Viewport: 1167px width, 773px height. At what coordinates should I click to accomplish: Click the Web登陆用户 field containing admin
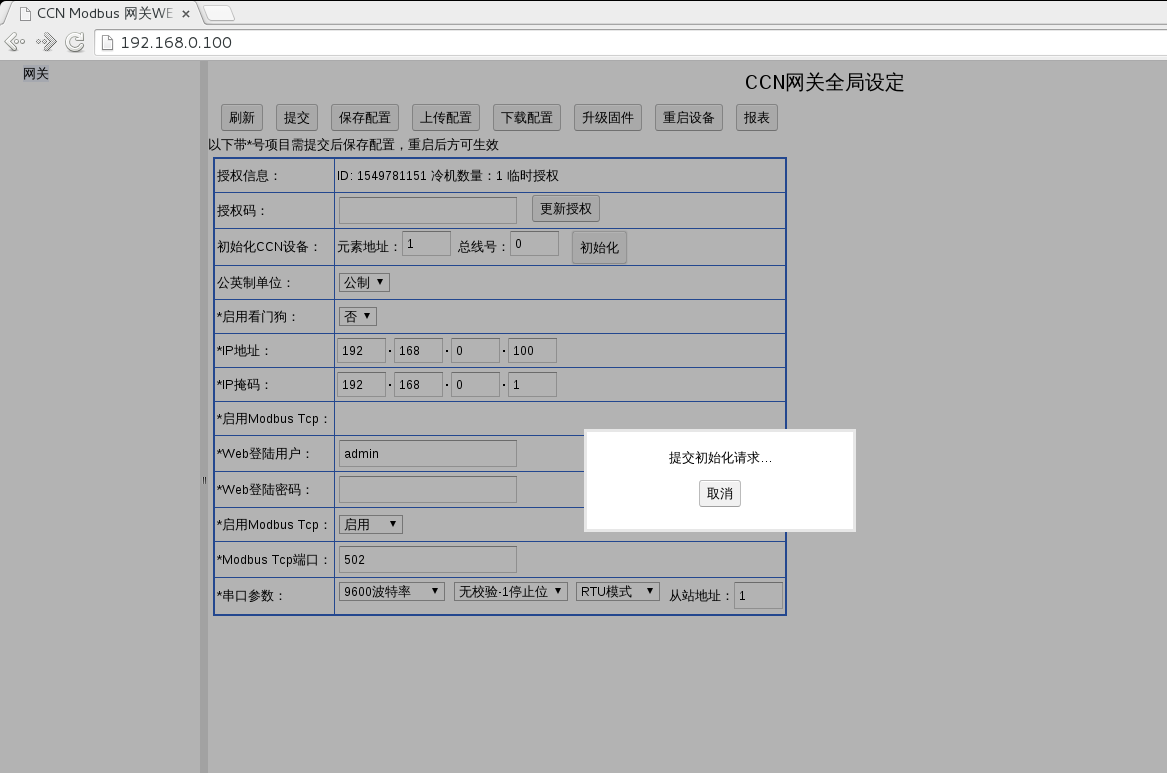428,454
